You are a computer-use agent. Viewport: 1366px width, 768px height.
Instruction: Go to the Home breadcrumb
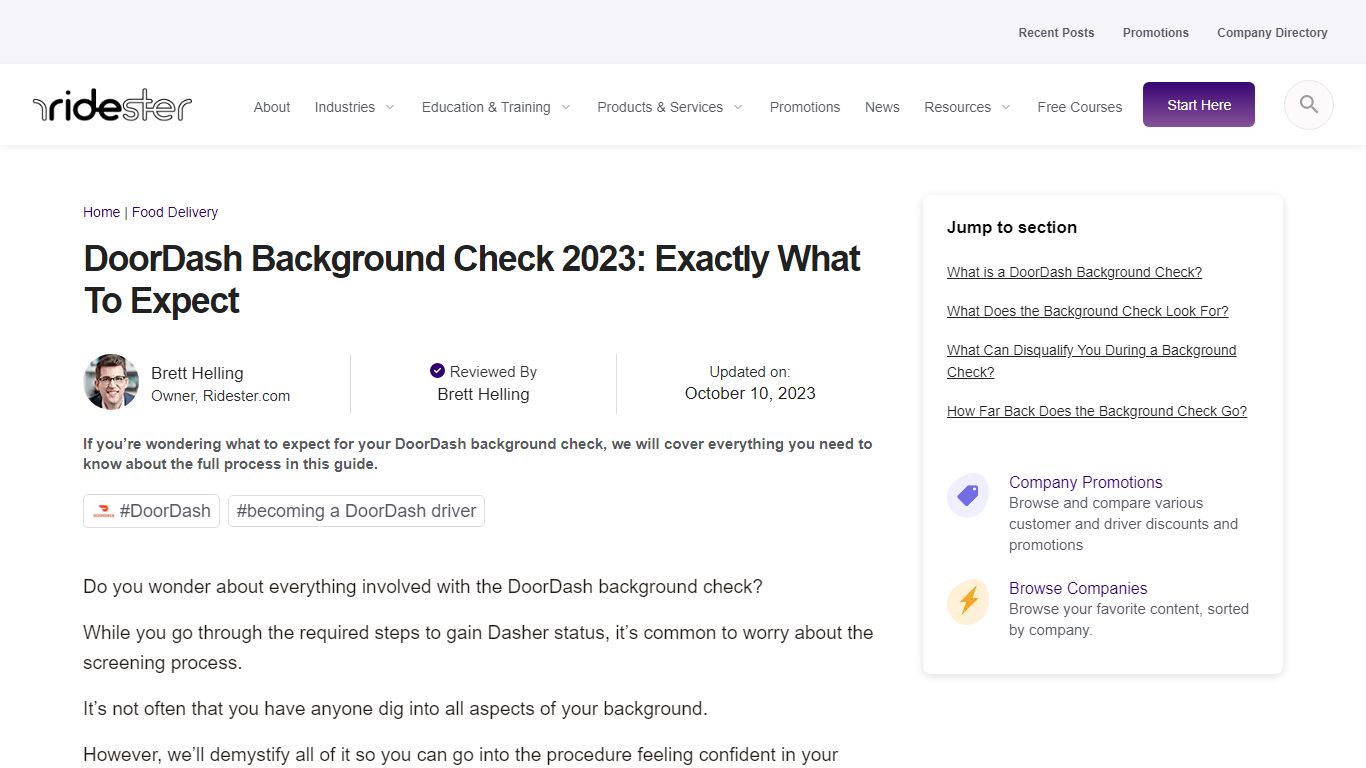[102, 212]
